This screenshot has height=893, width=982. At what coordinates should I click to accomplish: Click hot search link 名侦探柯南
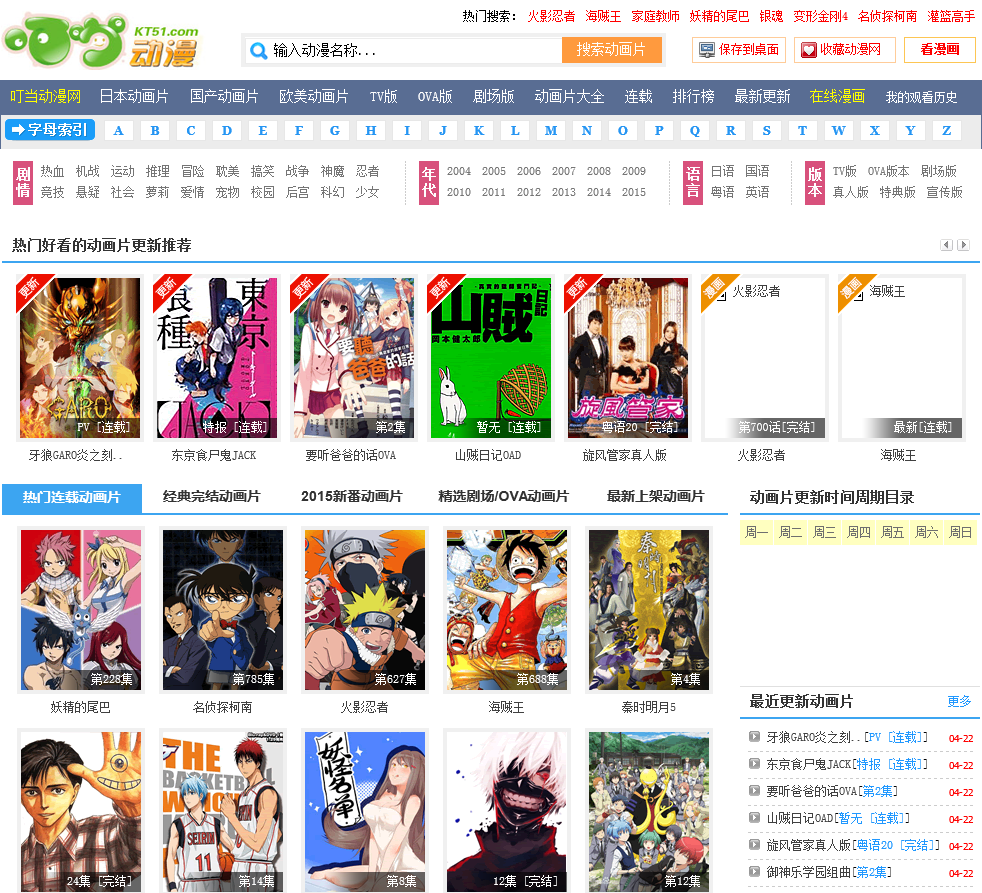[x=887, y=16]
